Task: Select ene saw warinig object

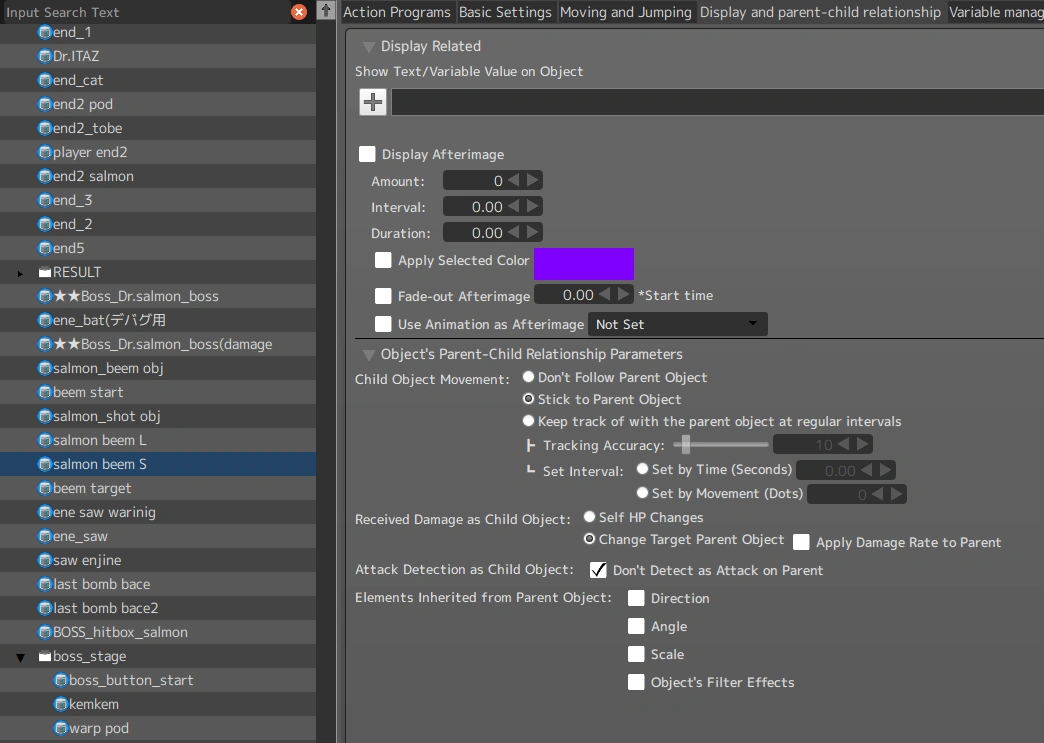Action: 158,512
